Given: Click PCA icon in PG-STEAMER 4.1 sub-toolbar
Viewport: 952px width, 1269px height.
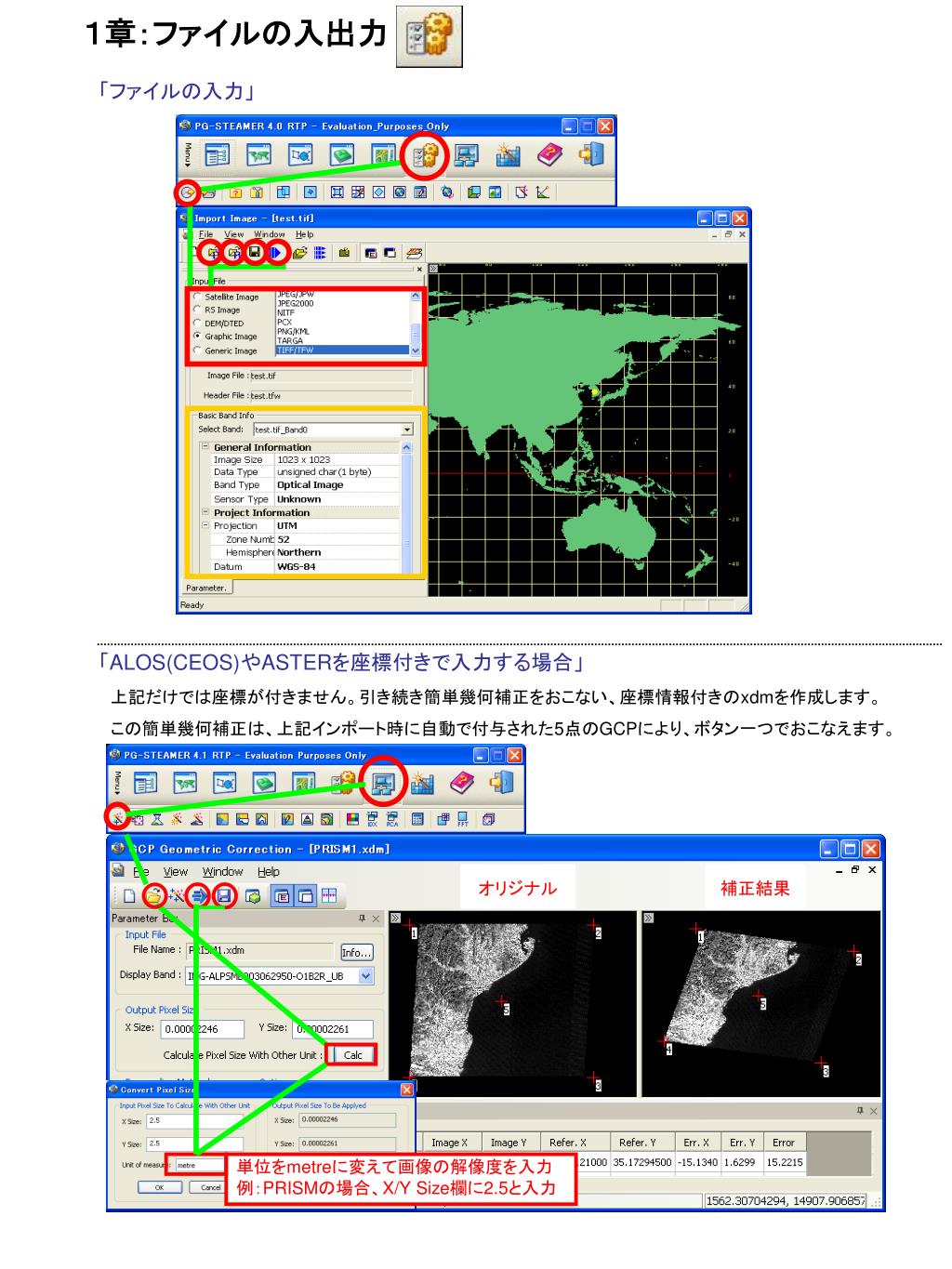Looking at the screenshot, I should (x=393, y=819).
